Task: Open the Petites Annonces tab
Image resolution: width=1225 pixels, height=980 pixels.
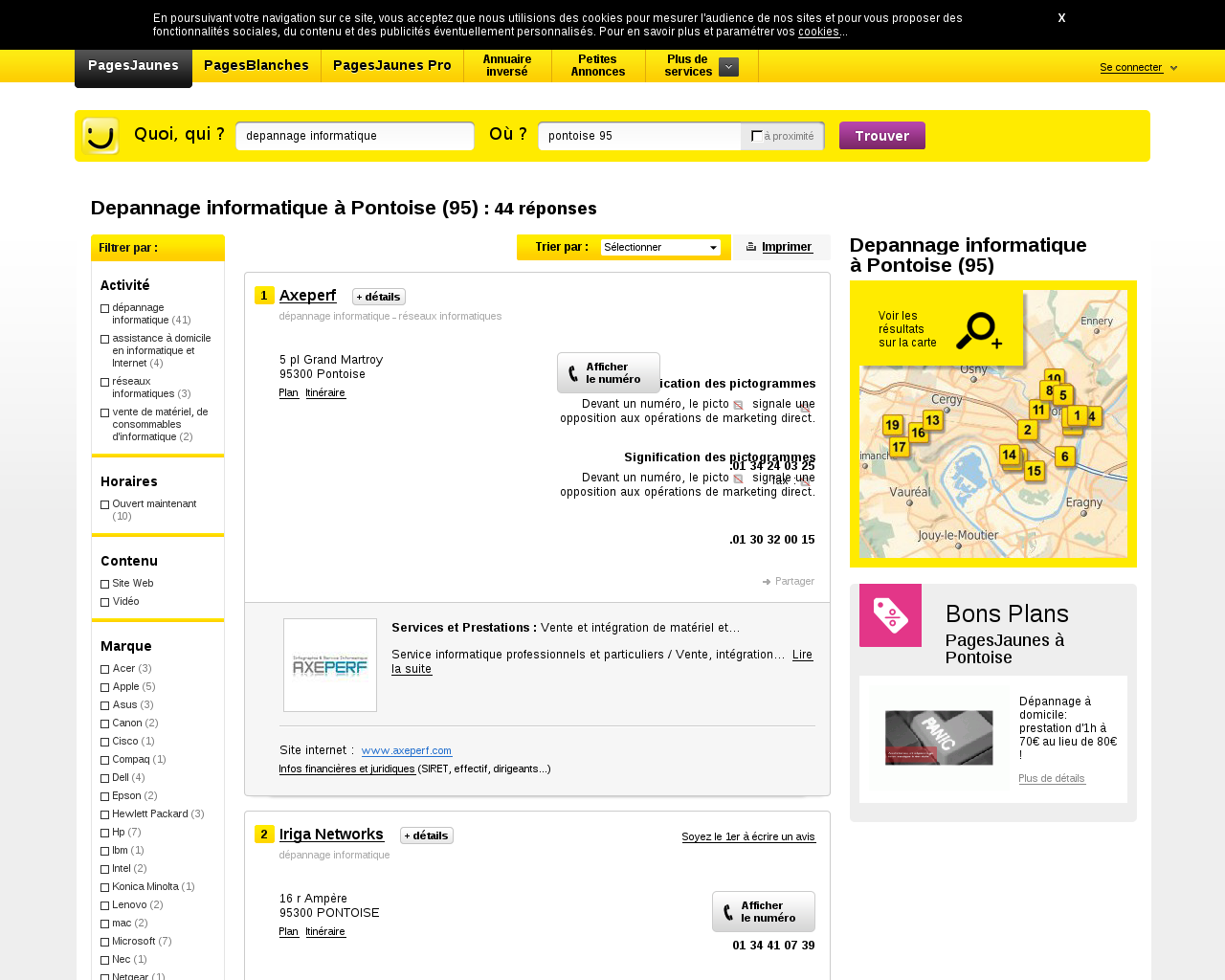Action: pyautogui.click(x=598, y=66)
